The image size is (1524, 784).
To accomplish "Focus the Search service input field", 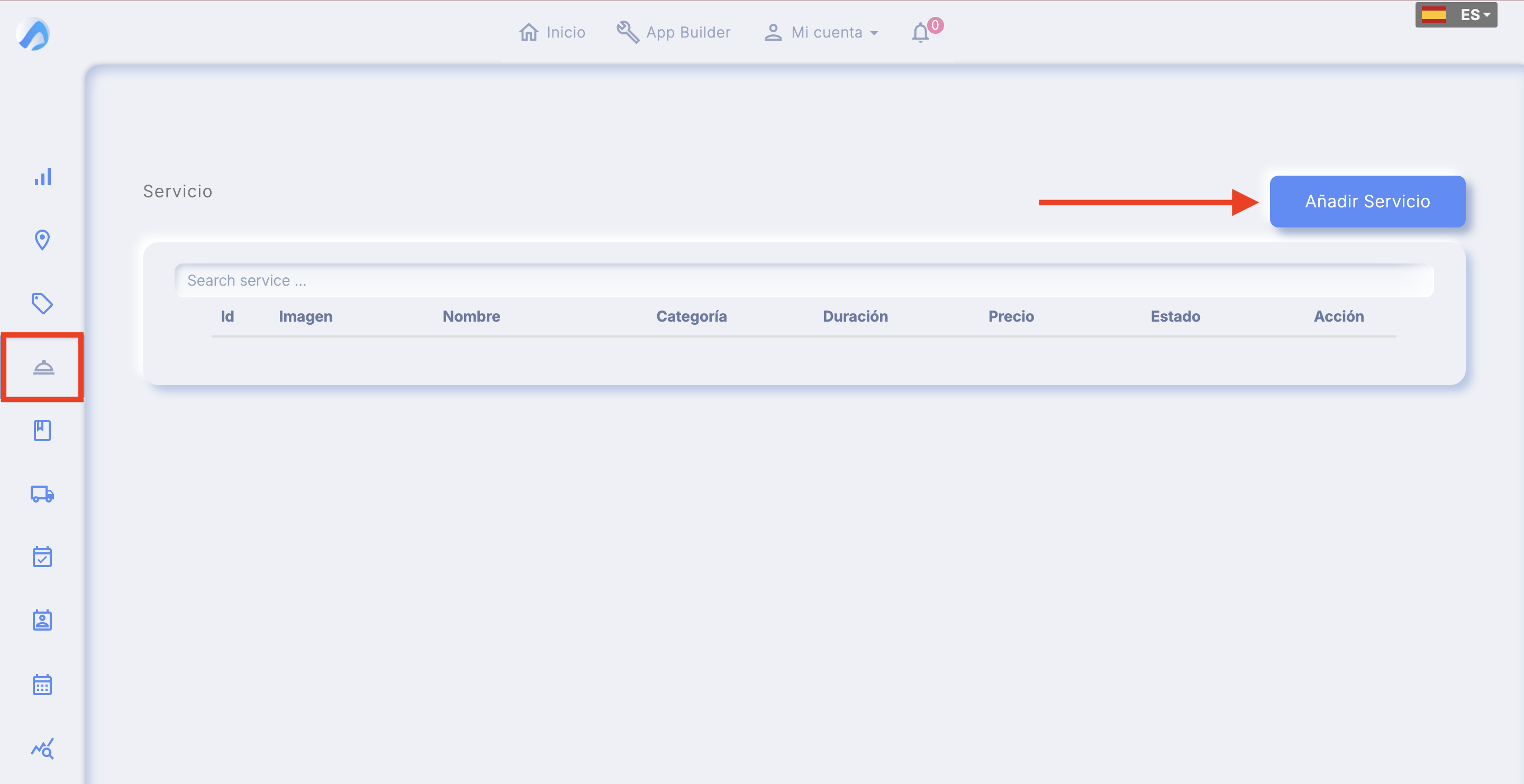I will point(804,280).
